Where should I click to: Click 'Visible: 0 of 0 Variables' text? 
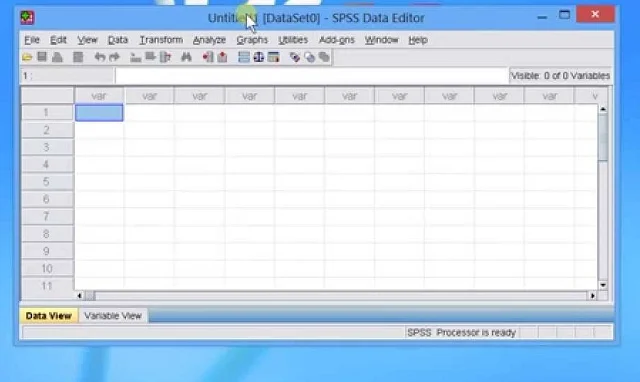coord(560,76)
